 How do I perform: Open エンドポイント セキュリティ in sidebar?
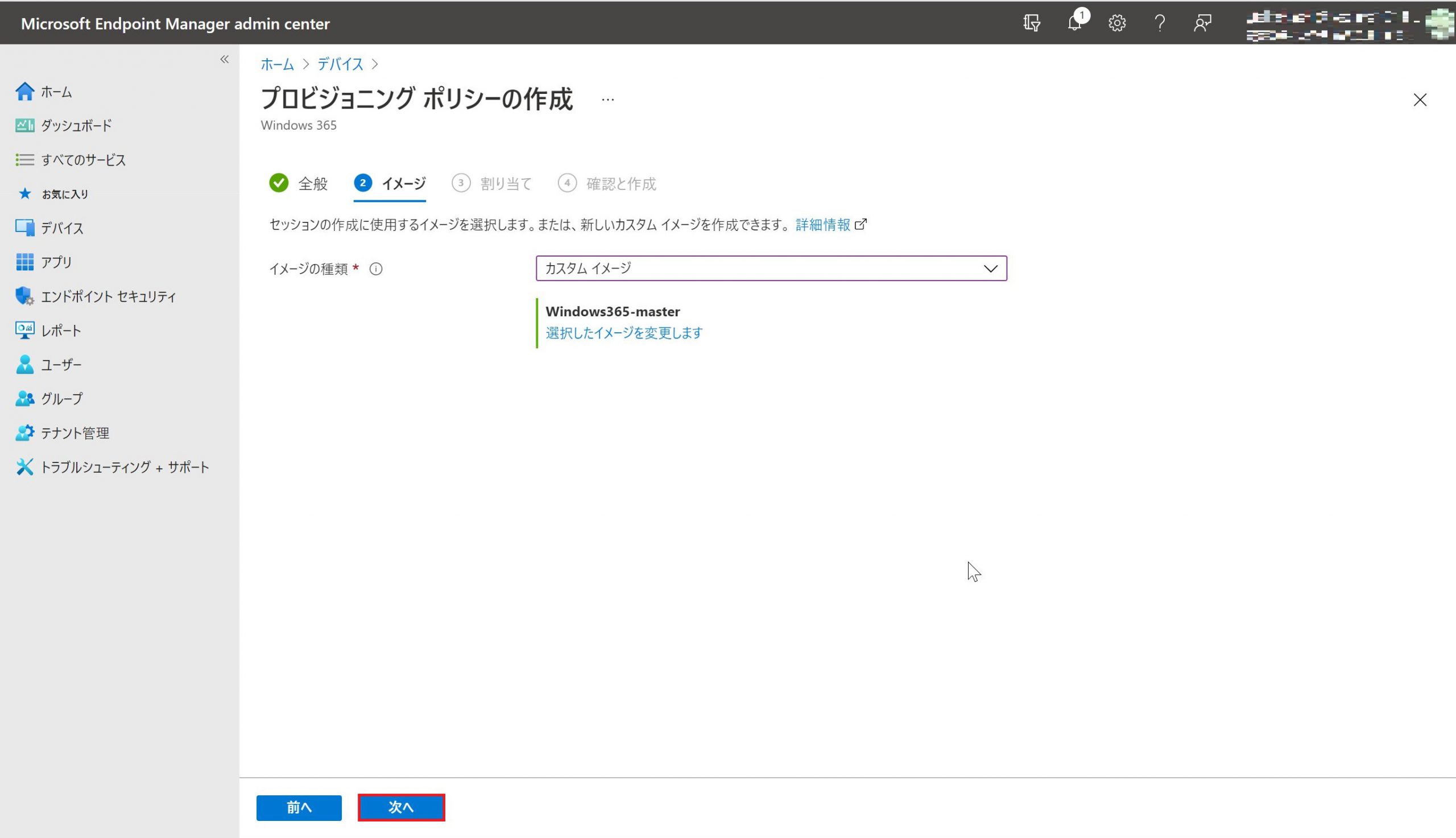[x=108, y=296]
